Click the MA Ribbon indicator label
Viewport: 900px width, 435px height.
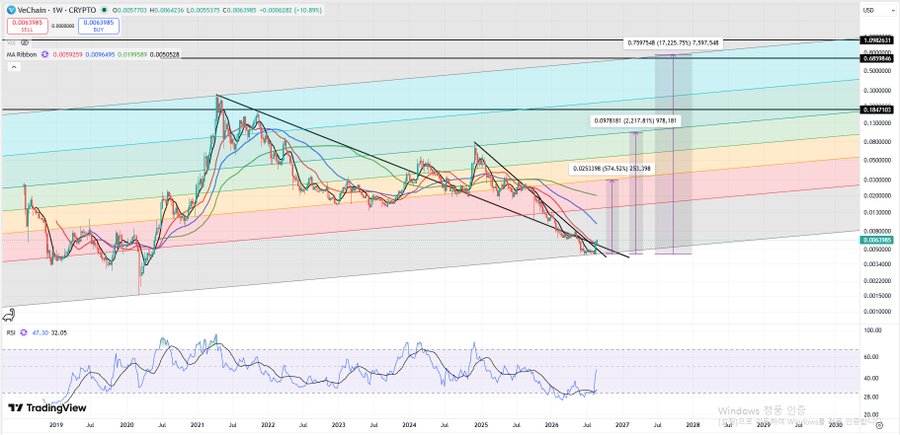pyautogui.click(x=22, y=55)
